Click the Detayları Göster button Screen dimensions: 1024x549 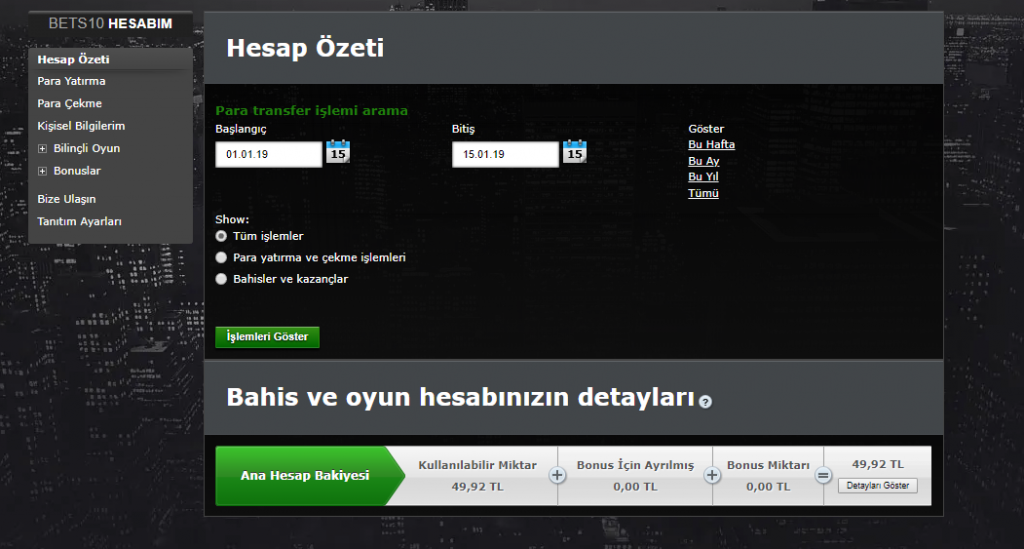tap(878, 486)
